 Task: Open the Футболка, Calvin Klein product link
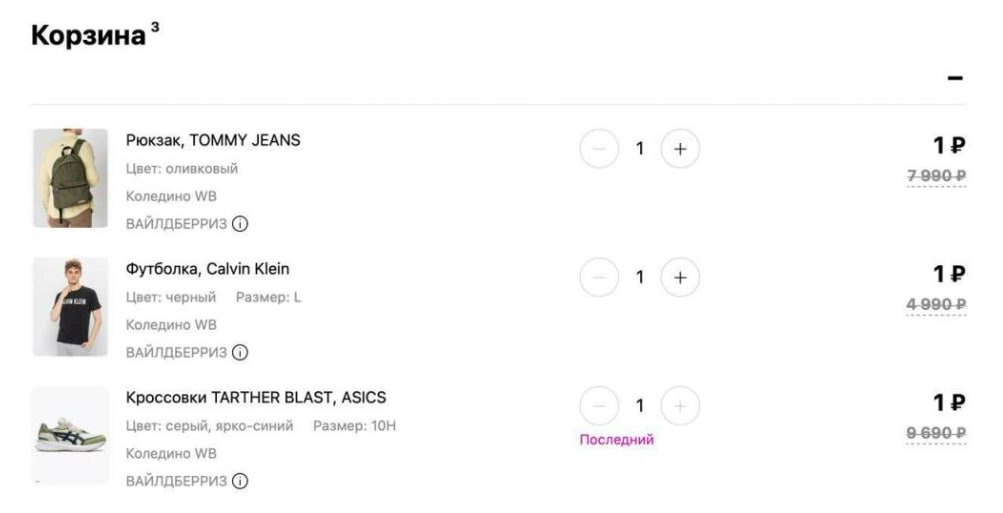pyautogui.click(x=208, y=269)
